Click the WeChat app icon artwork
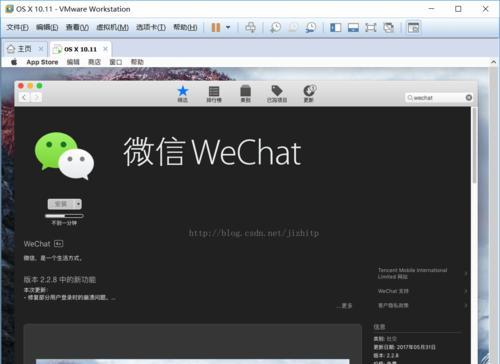 pos(64,156)
